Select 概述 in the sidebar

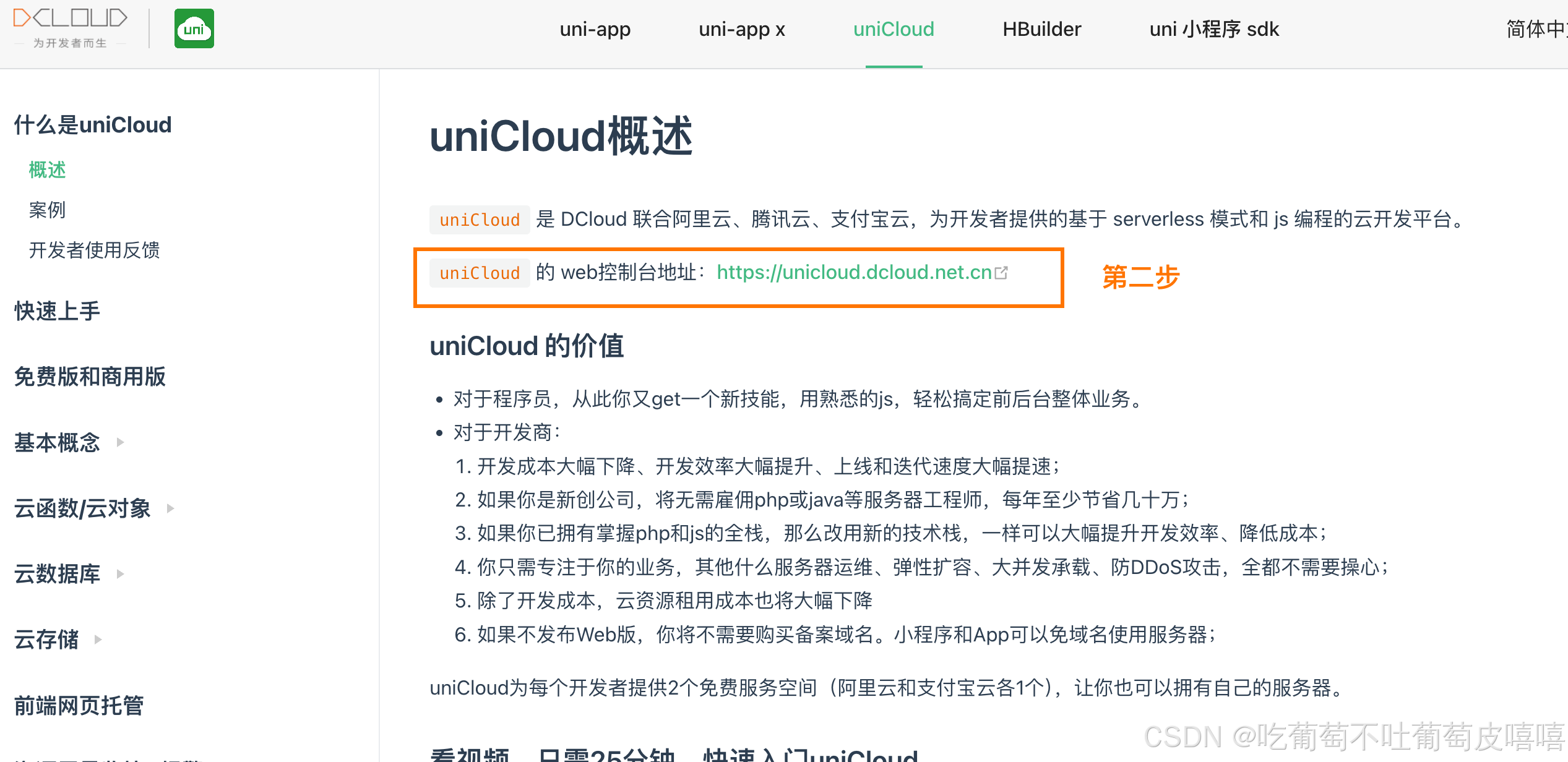(x=46, y=169)
